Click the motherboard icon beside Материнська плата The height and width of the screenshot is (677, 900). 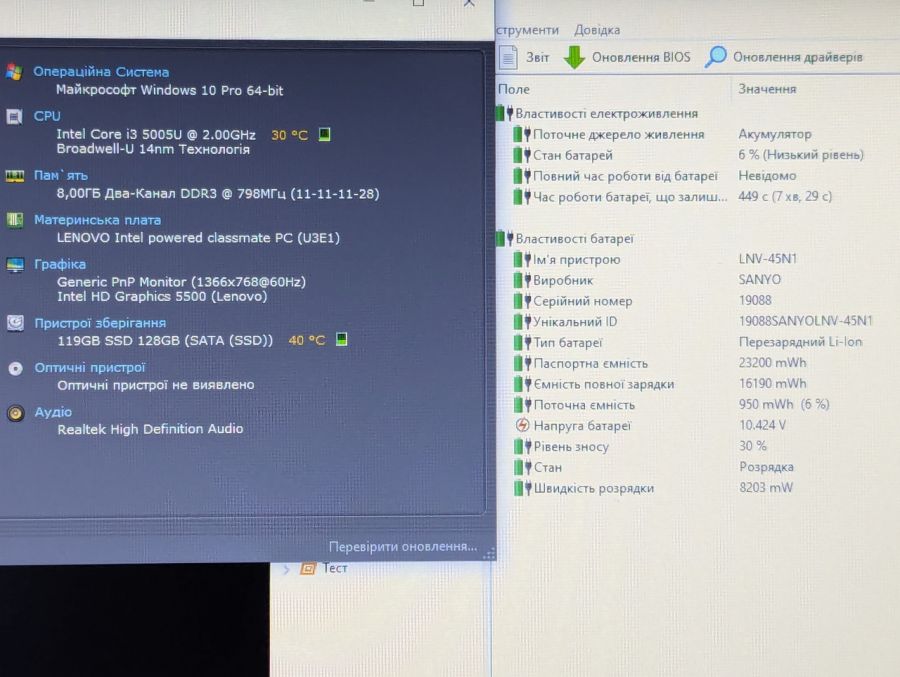15,220
